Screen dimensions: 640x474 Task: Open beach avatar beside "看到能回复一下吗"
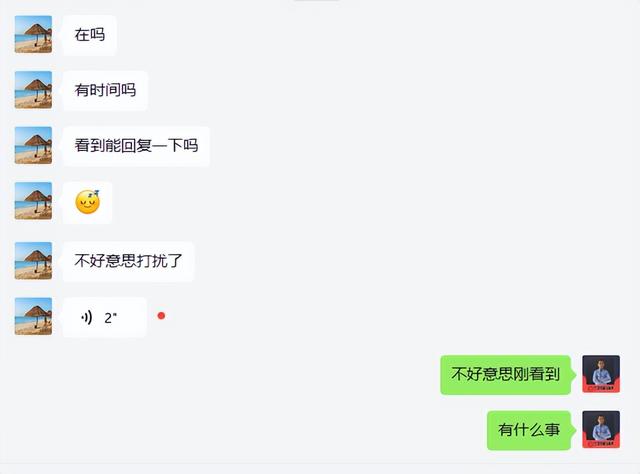pyautogui.click(x=33, y=145)
